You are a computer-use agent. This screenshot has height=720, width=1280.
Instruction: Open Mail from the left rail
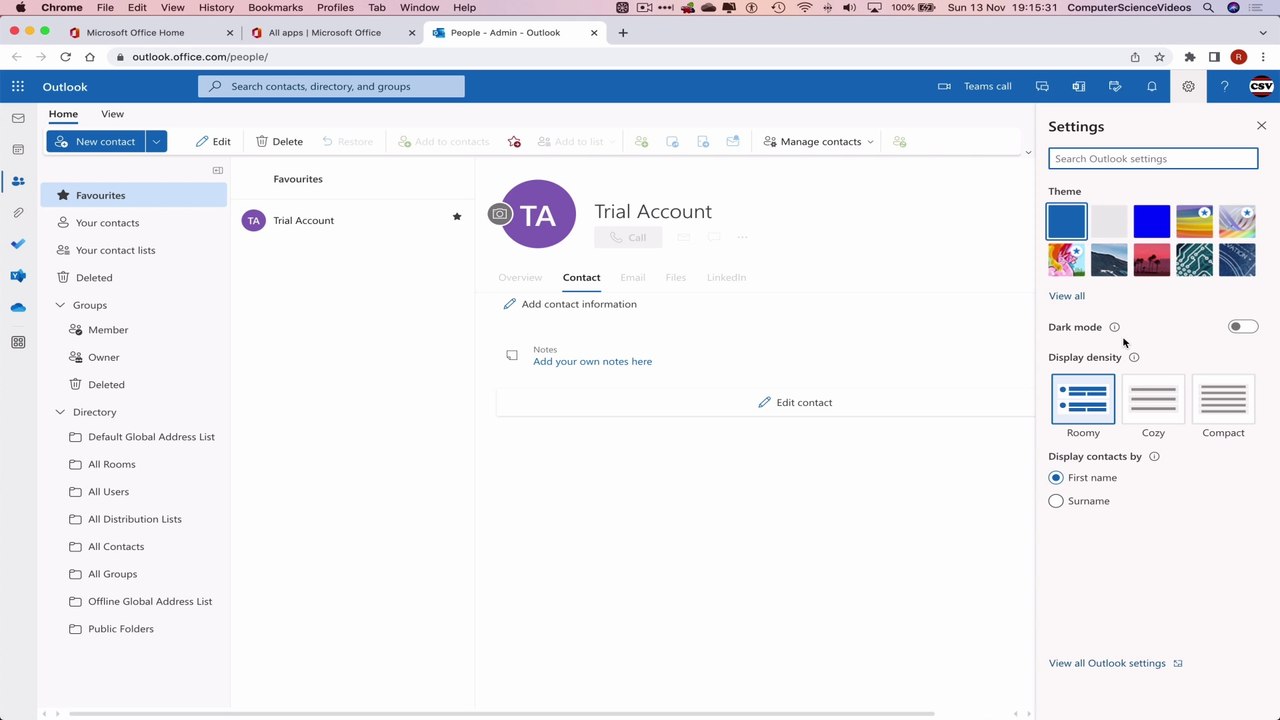[x=18, y=118]
